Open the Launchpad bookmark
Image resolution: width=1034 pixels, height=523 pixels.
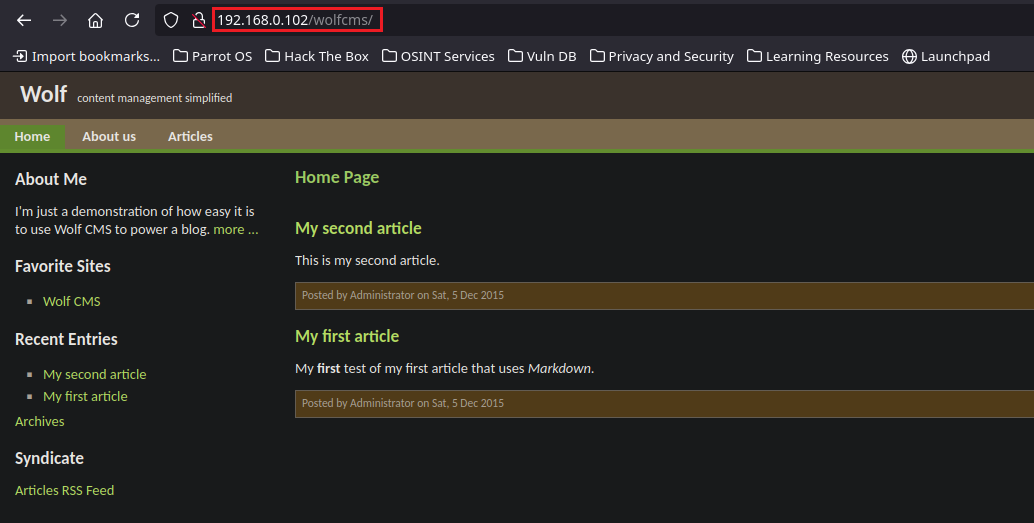pos(945,56)
